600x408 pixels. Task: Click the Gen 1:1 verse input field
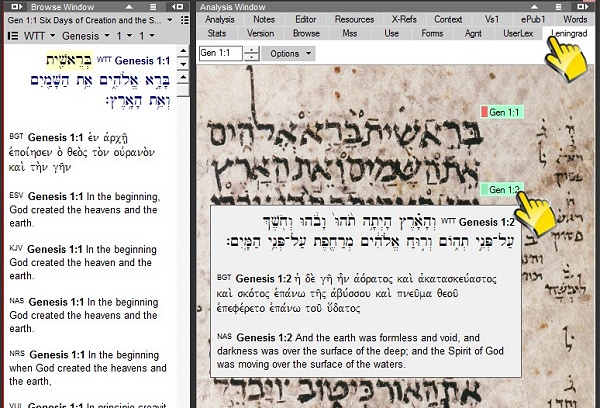pos(221,53)
